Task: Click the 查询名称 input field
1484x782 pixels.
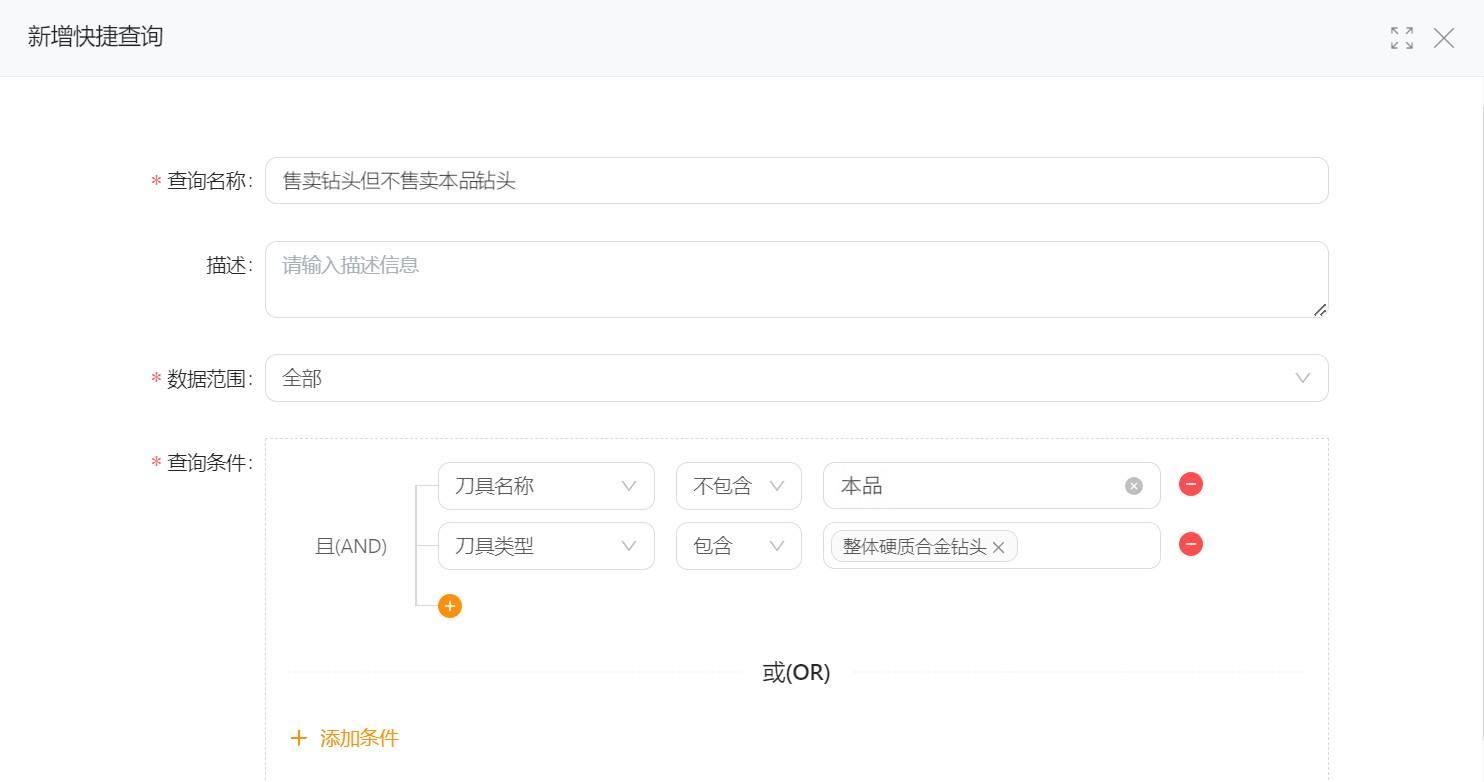Action: (795, 180)
